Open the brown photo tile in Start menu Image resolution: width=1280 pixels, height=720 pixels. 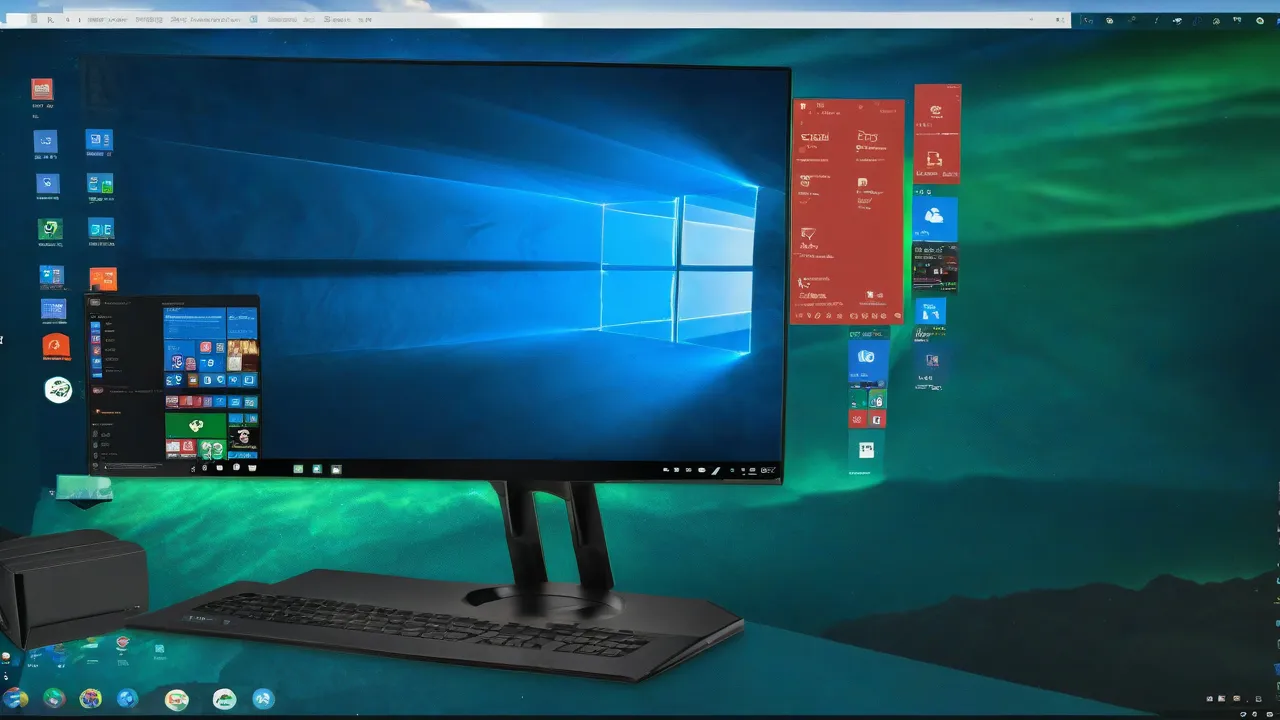[x=243, y=356]
